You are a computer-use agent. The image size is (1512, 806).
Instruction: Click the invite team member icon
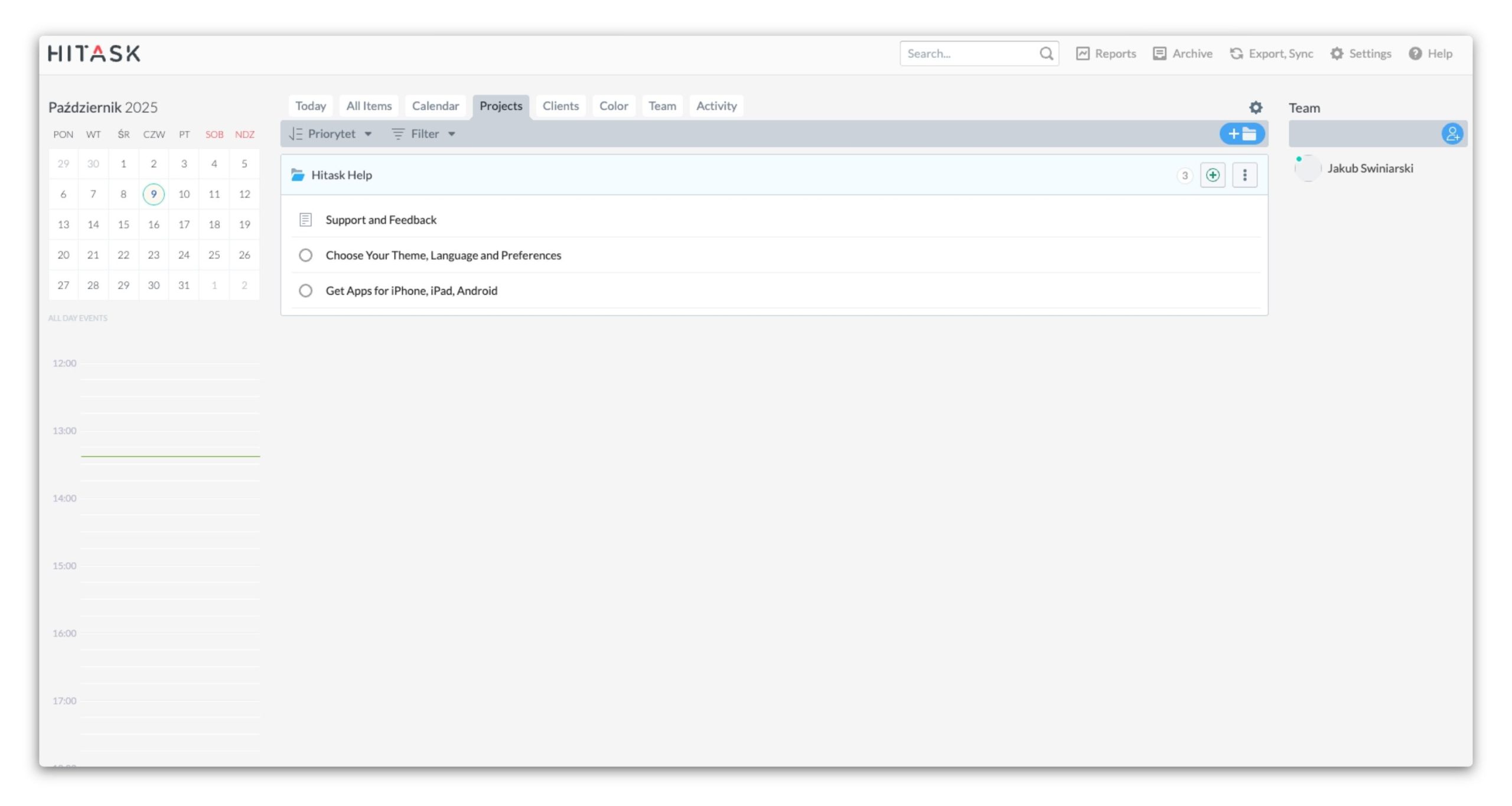(1452, 134)
